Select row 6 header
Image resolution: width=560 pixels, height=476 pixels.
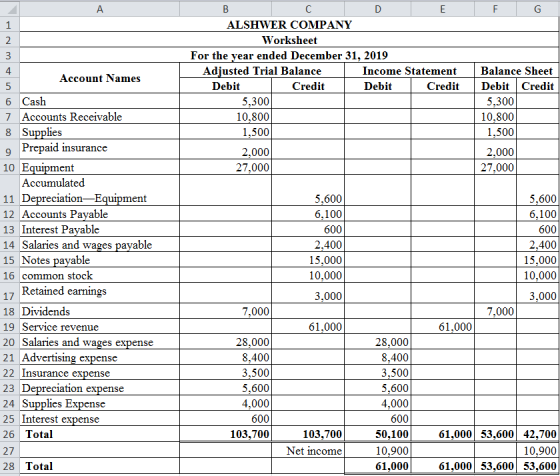[10, 101]
